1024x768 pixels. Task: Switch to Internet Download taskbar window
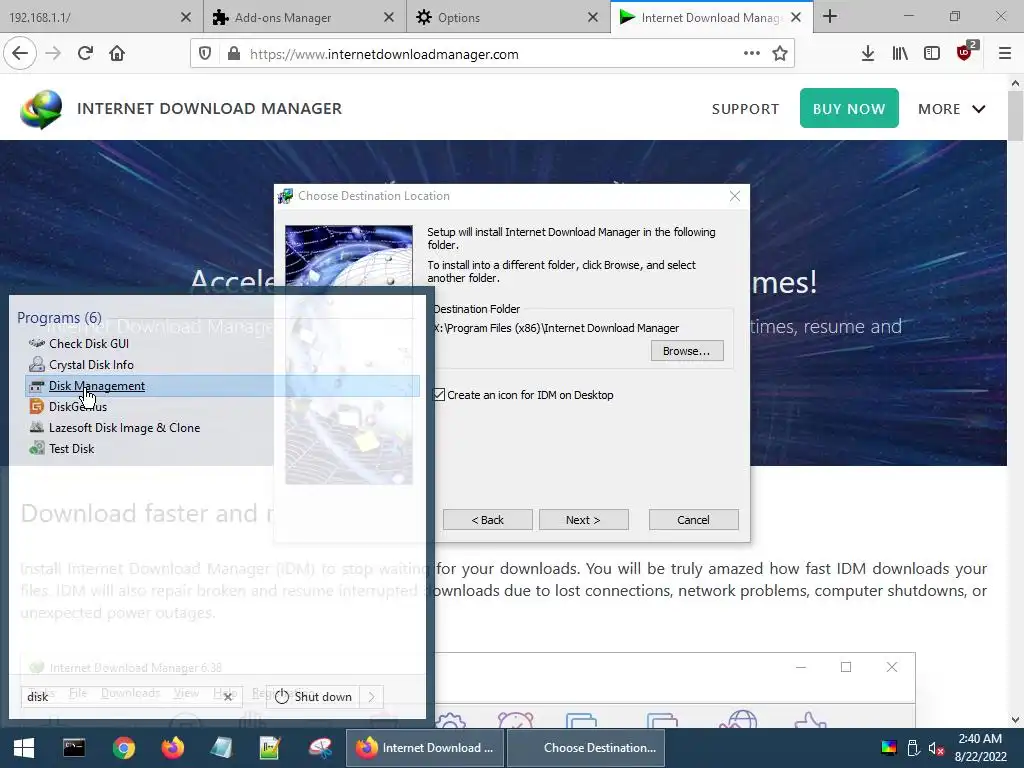click(424, 748)
